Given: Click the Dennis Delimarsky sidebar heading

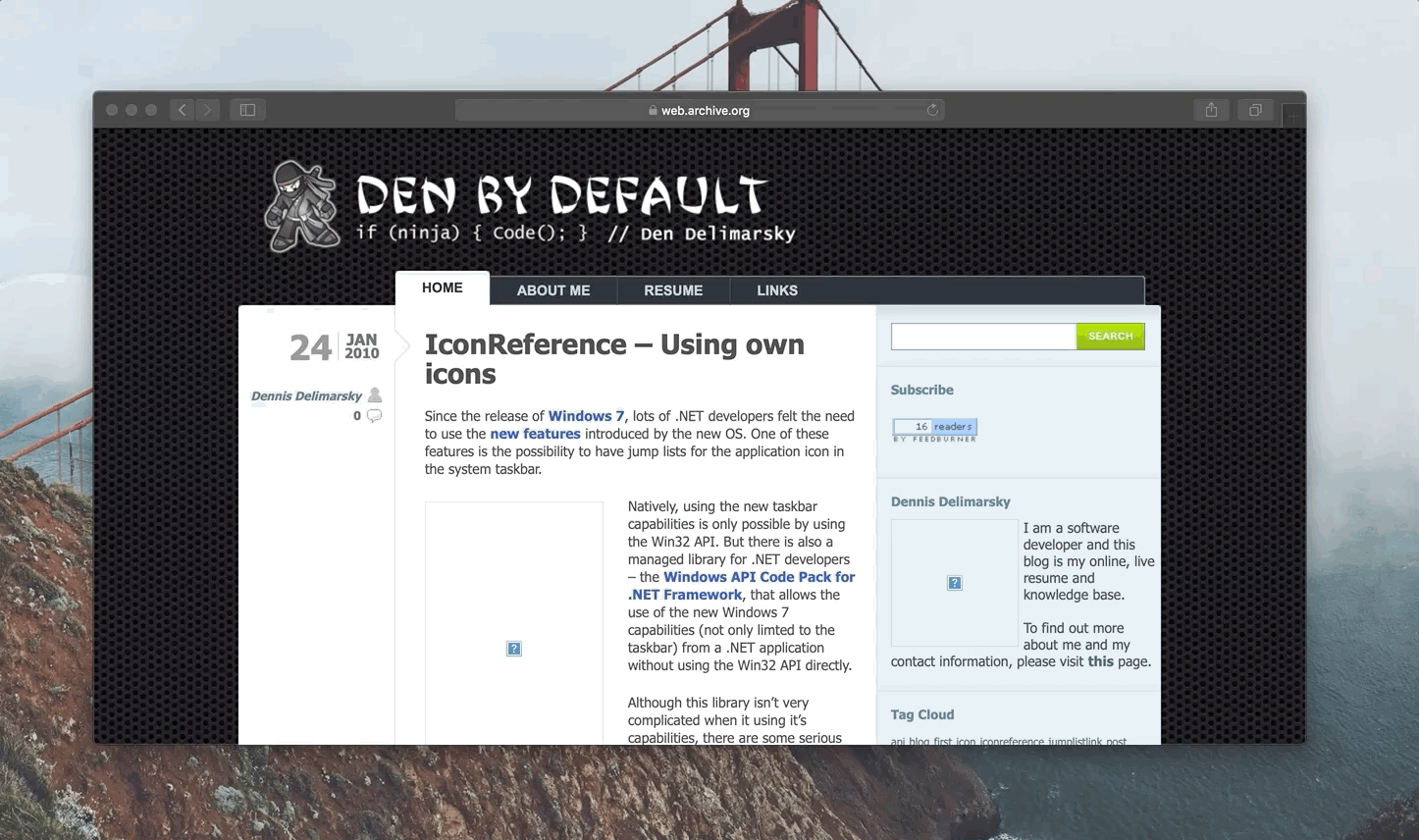Looking at the screenshot, I should [950, 501].
